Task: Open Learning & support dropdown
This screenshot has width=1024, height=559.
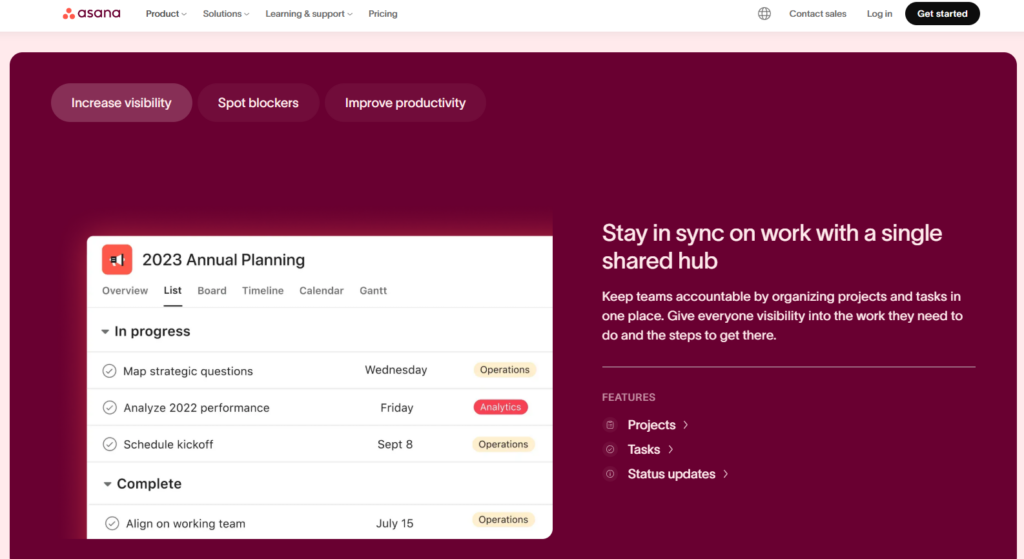Action: click(x=309, y=14)
